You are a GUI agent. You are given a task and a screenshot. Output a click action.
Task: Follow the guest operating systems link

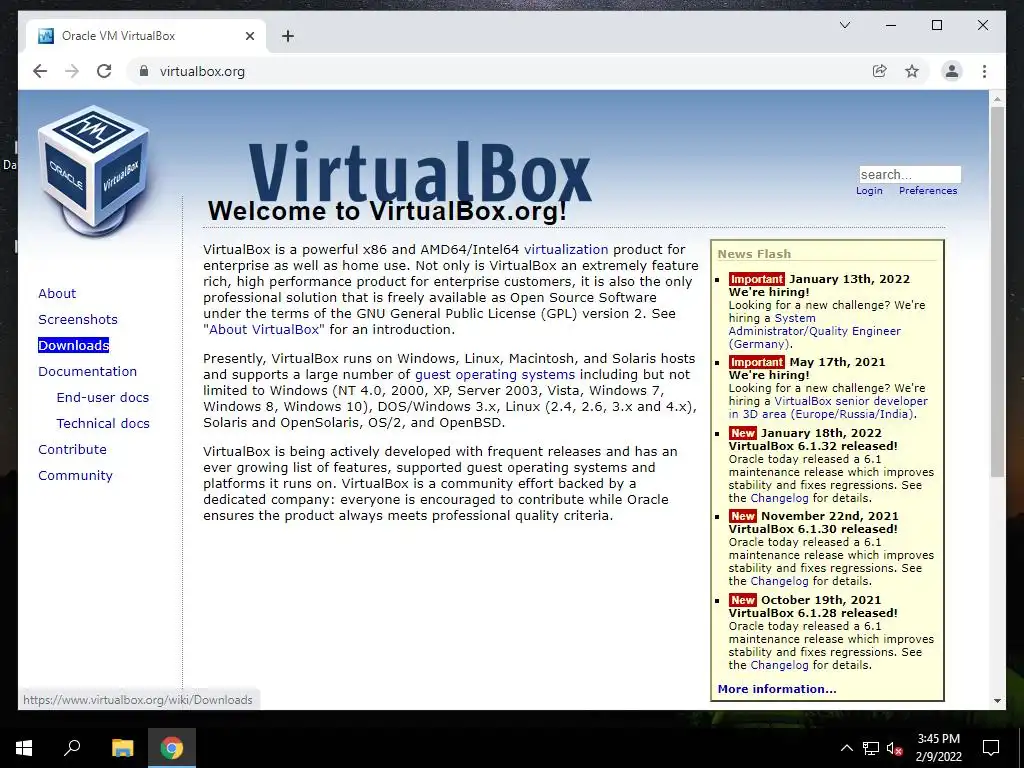click(x=495, y=375)
